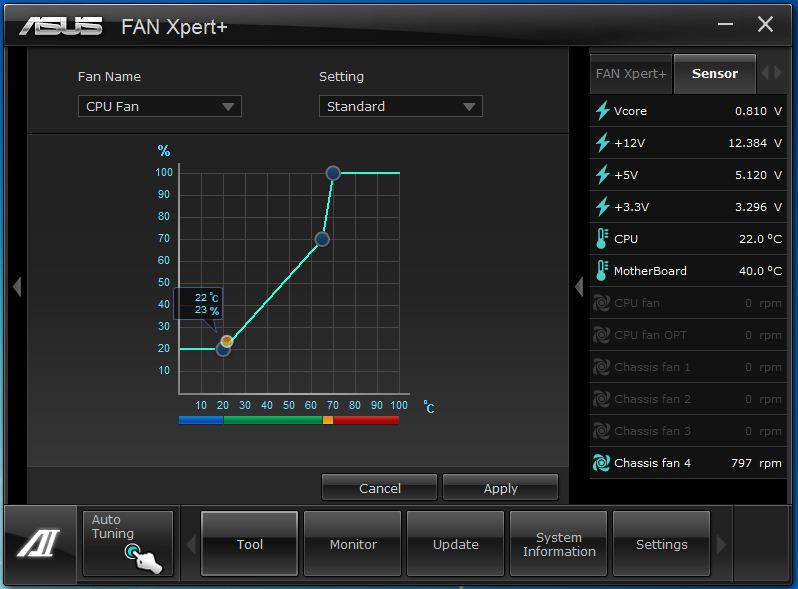Open the Update menu
Viewport: 798px width, 589px height.
click(x=455, y=544)
